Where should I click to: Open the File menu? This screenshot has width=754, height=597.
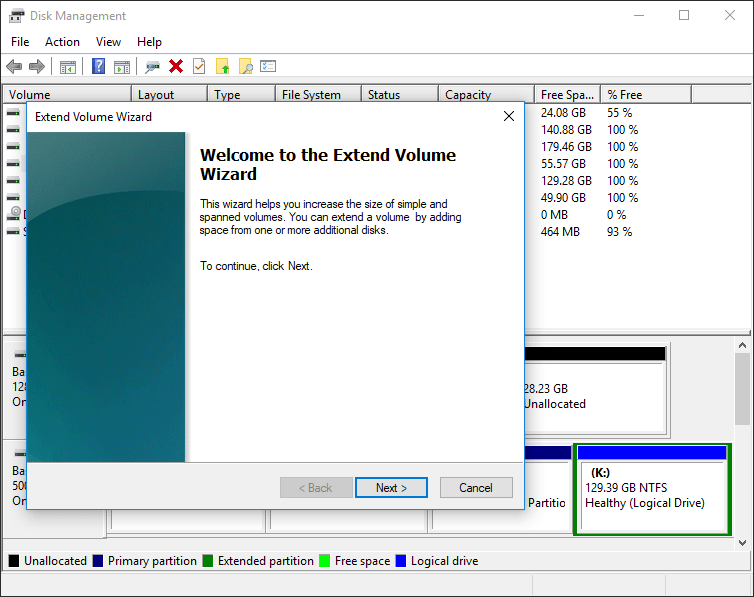(x=20, y=42)
